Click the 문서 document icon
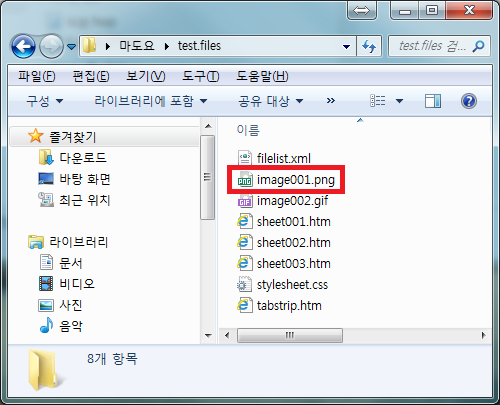 46,262
